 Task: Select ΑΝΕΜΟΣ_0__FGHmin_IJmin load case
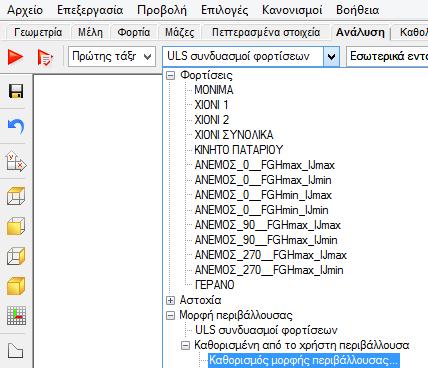(x=262, y=210)
